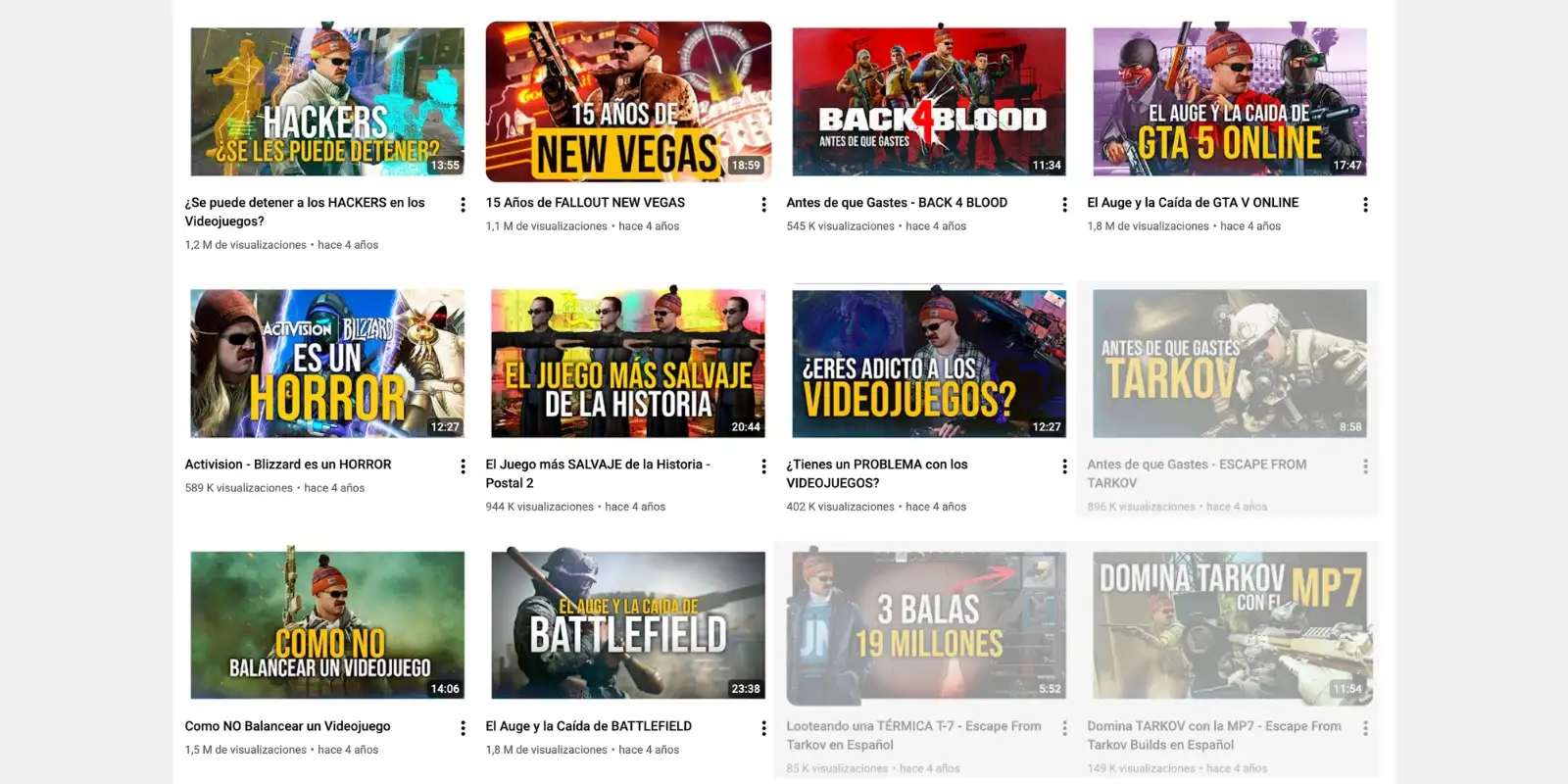Open title link 15 Años de FALLOUT NEW VEGAS
Image resolution: width=1568 pixels, height=784 pixels.
(x=585, y=203)
